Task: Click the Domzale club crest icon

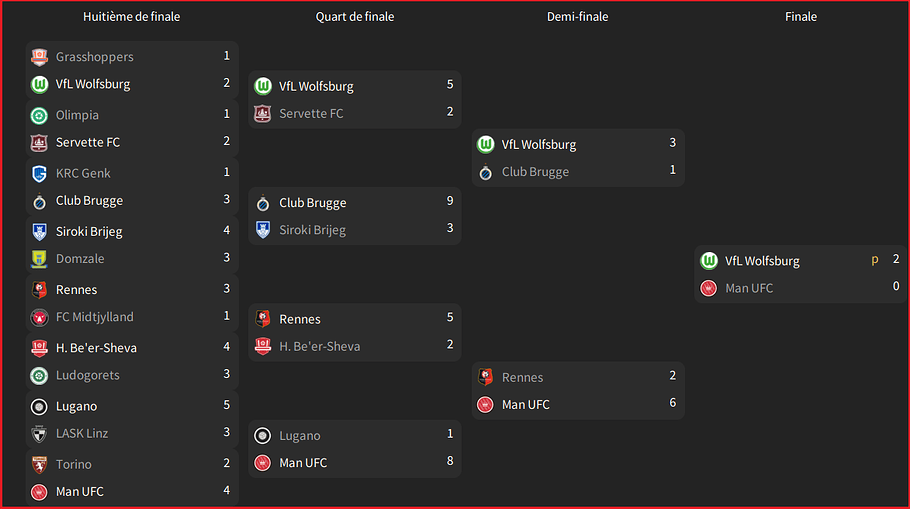Action: tap(39, 259)
